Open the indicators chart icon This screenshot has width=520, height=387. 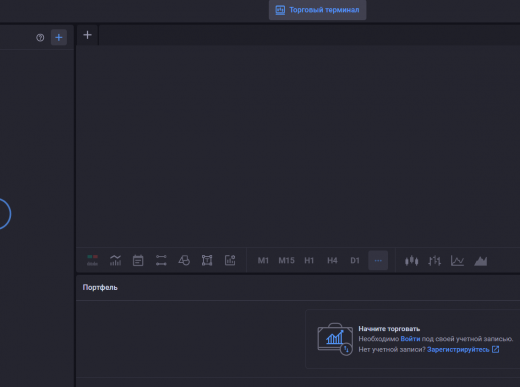115,260
